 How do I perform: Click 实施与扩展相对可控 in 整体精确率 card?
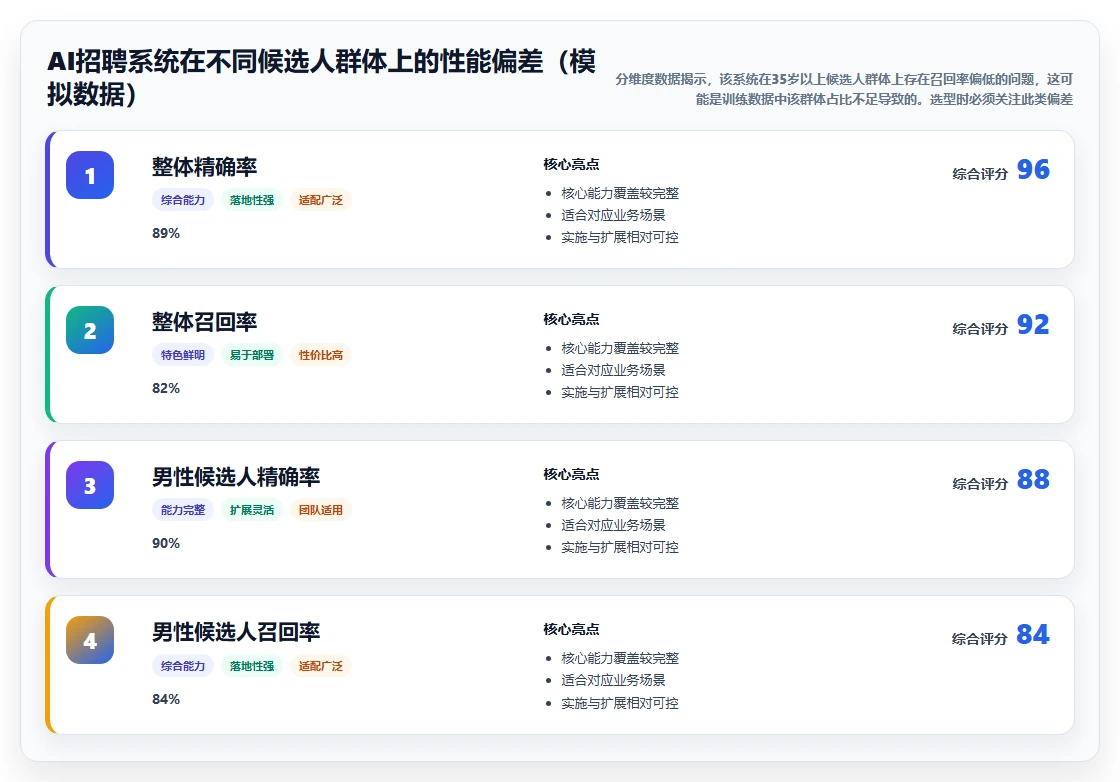[620, 237]
